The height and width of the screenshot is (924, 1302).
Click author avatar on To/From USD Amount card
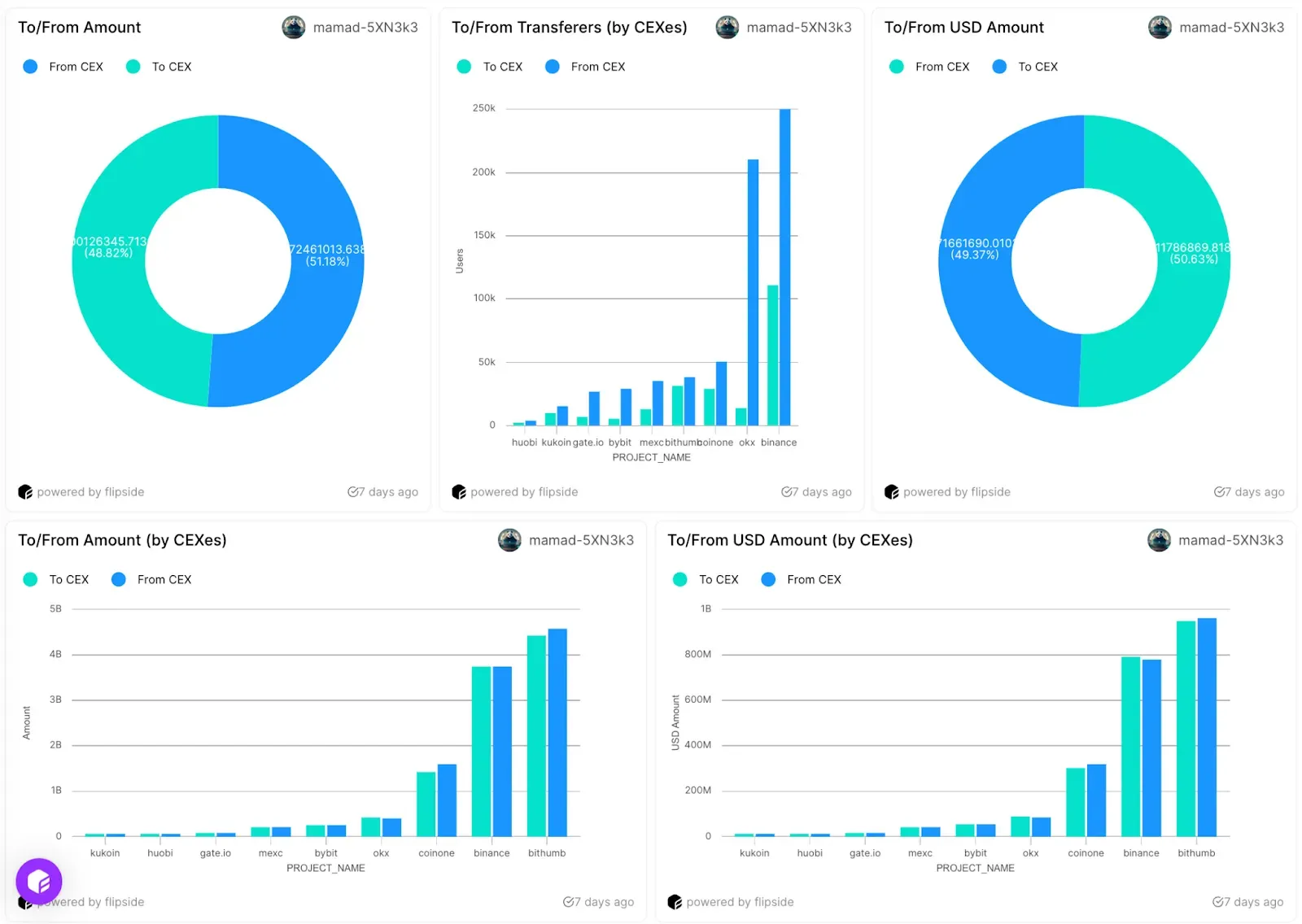coord(1160,28)
